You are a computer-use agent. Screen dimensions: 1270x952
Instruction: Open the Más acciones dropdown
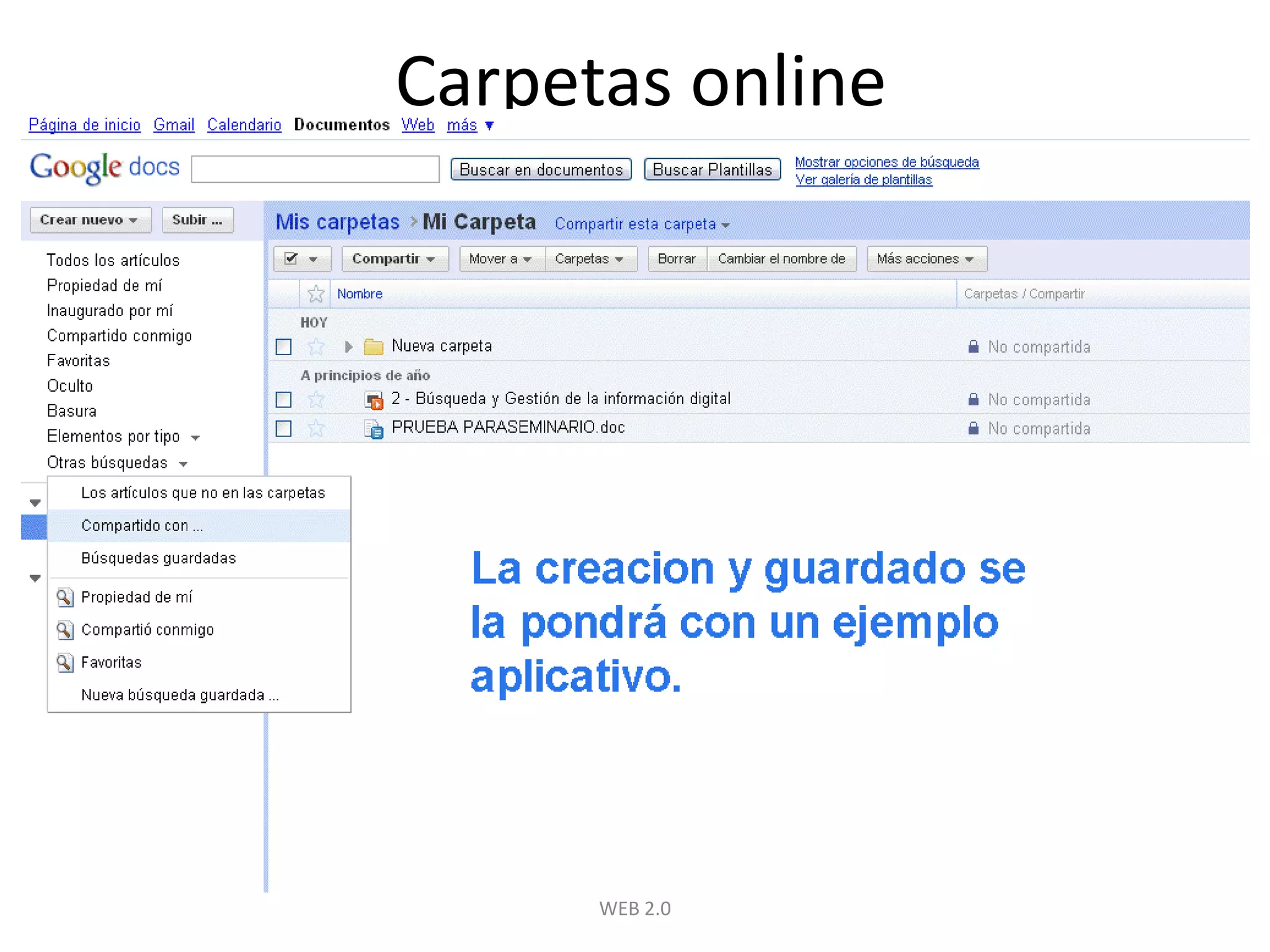click(926, 259)
